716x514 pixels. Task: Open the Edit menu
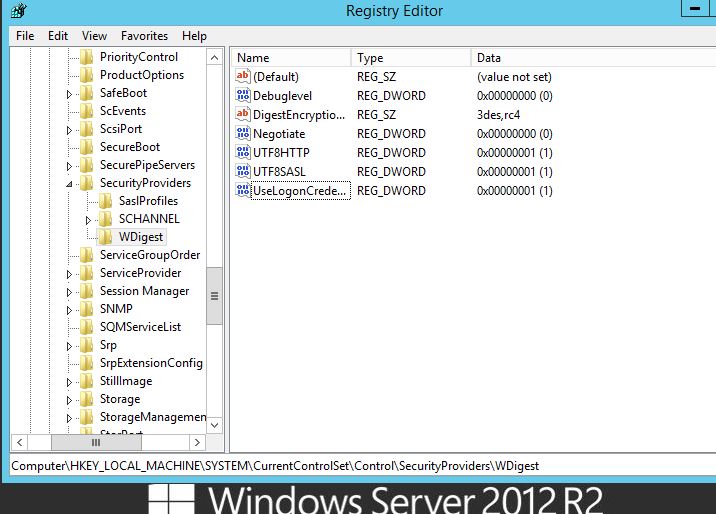pos(58,36)
